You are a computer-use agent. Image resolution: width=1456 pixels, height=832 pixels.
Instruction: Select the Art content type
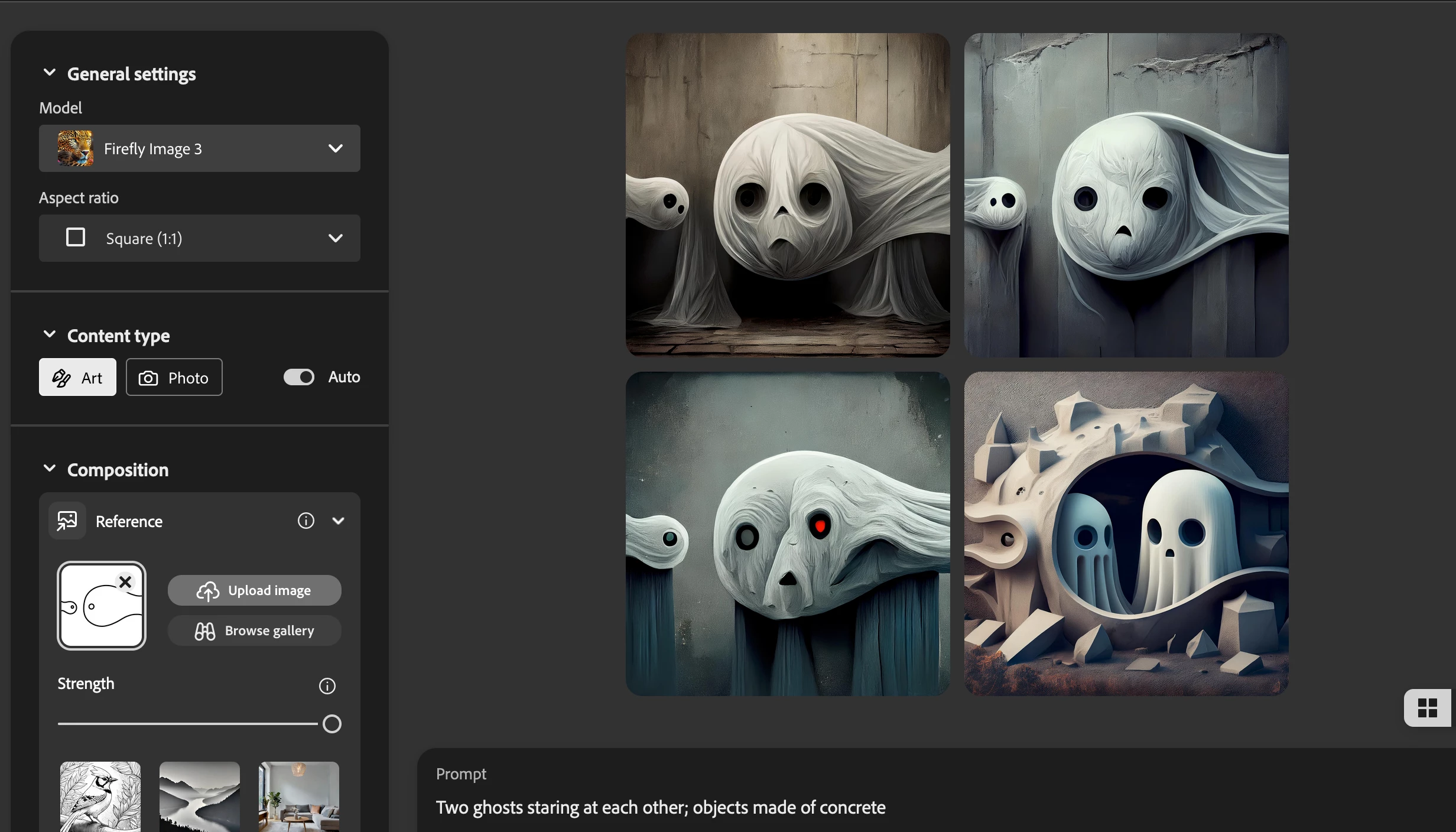click(x=77, y=377)
